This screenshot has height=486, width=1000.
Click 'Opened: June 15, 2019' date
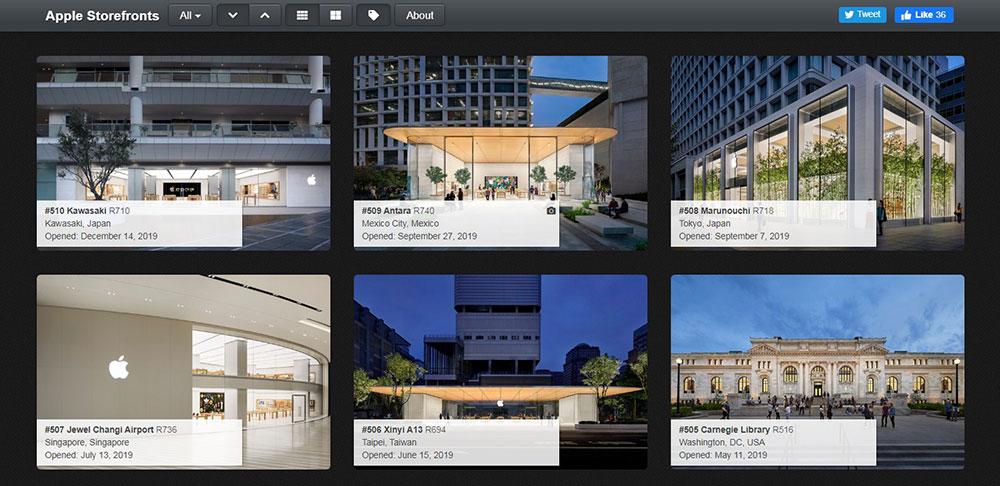pyautogui.click(x=408, y=455)
